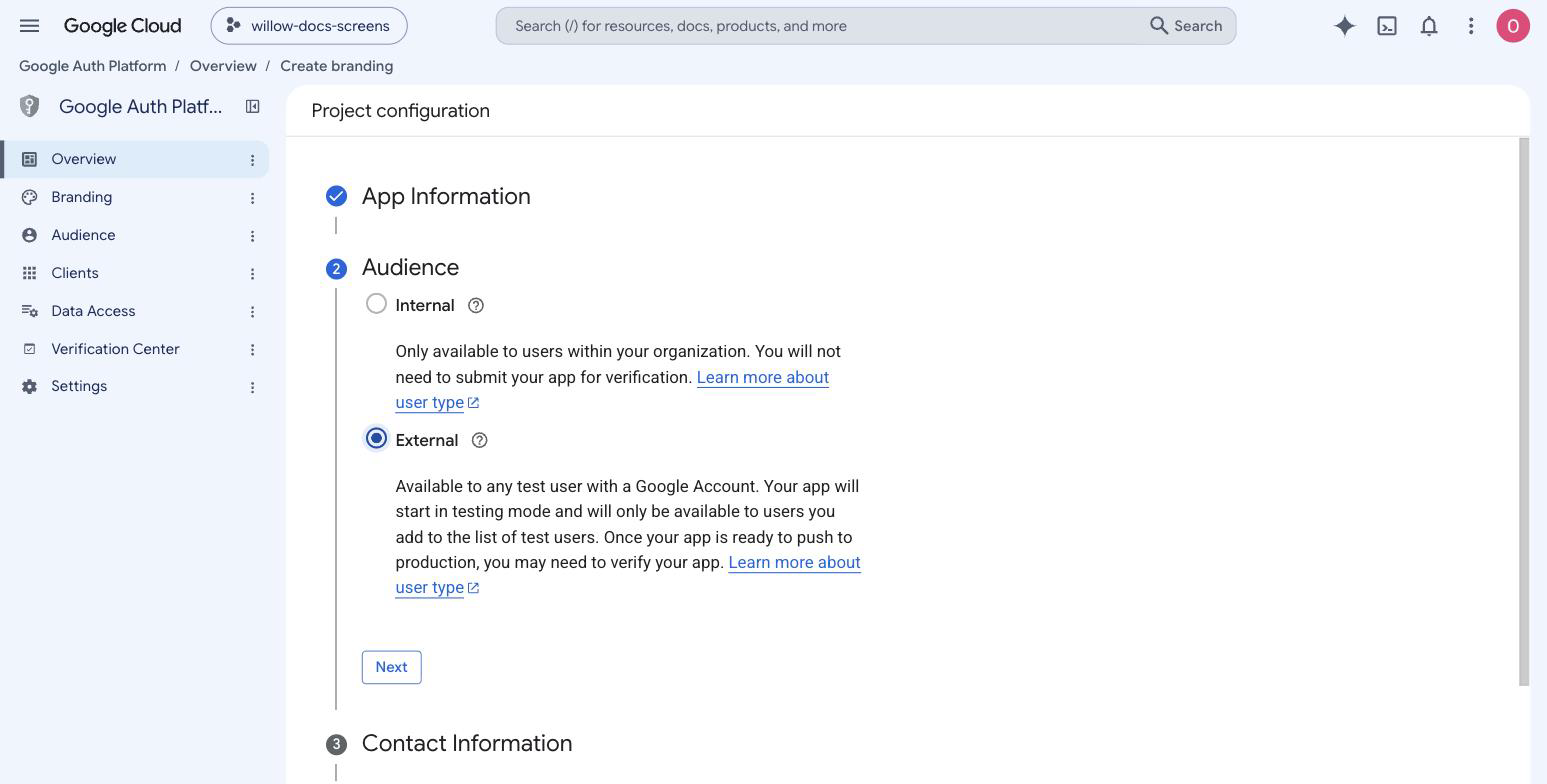Collapse the sidebar navigation panel

click(253, 106)
